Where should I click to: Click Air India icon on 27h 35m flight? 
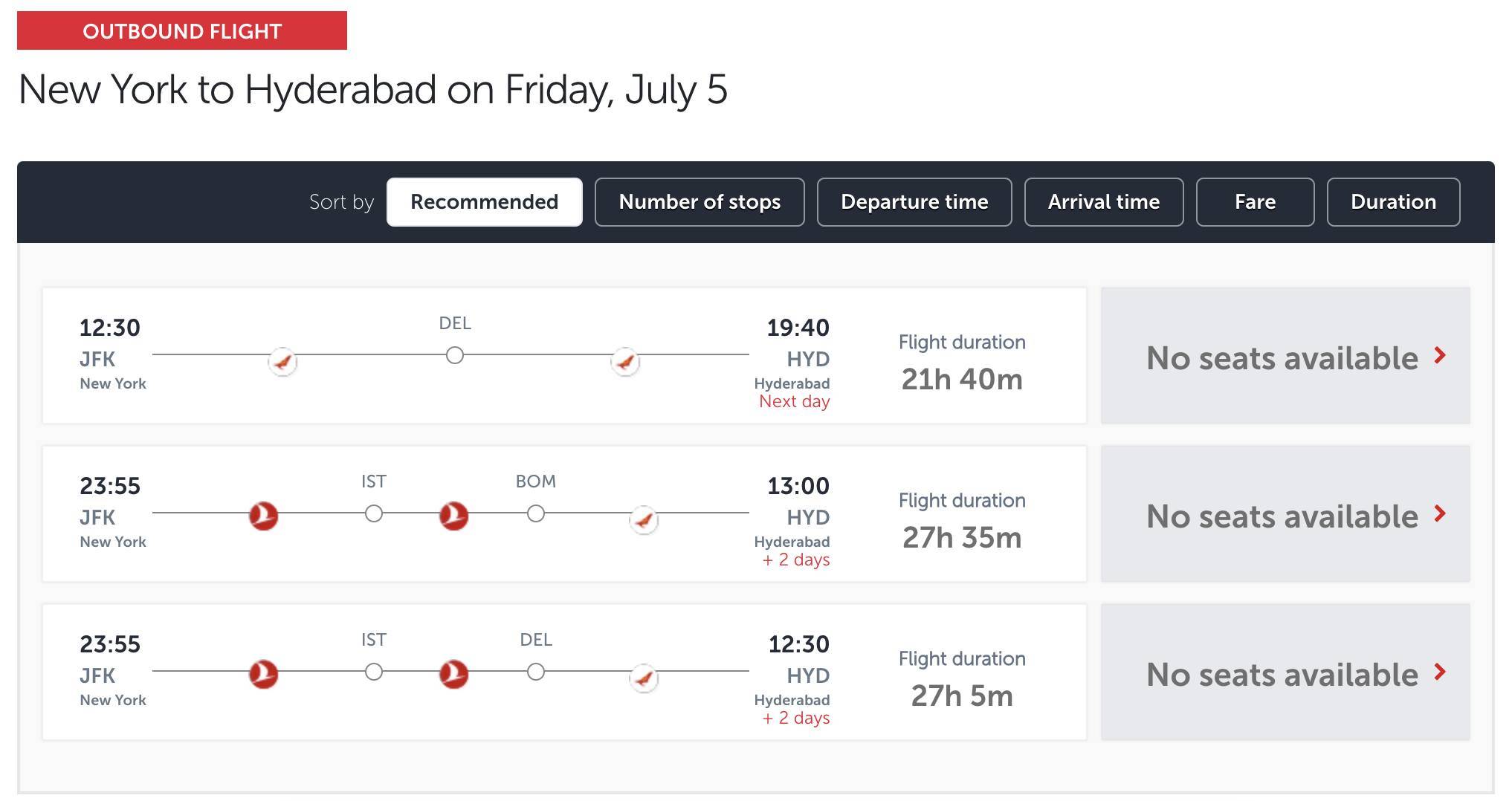(x=644, y=519)
